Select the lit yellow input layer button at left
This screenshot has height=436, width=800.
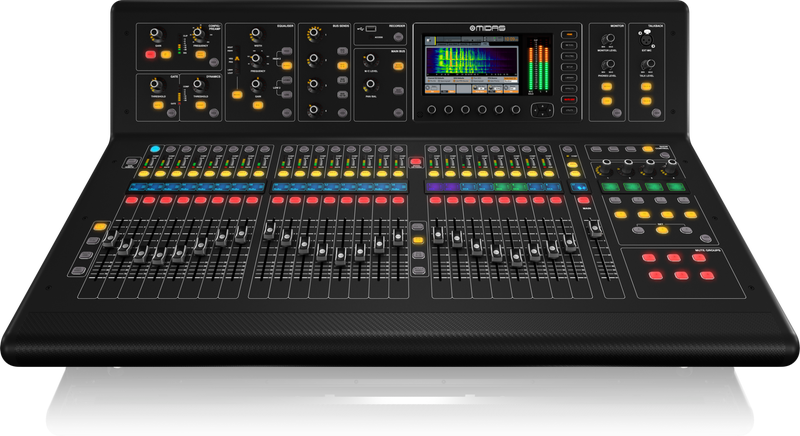tap(101, 226)
